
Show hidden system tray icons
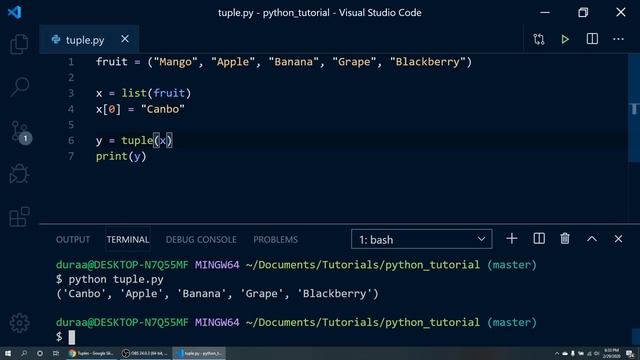pos(557,353)
